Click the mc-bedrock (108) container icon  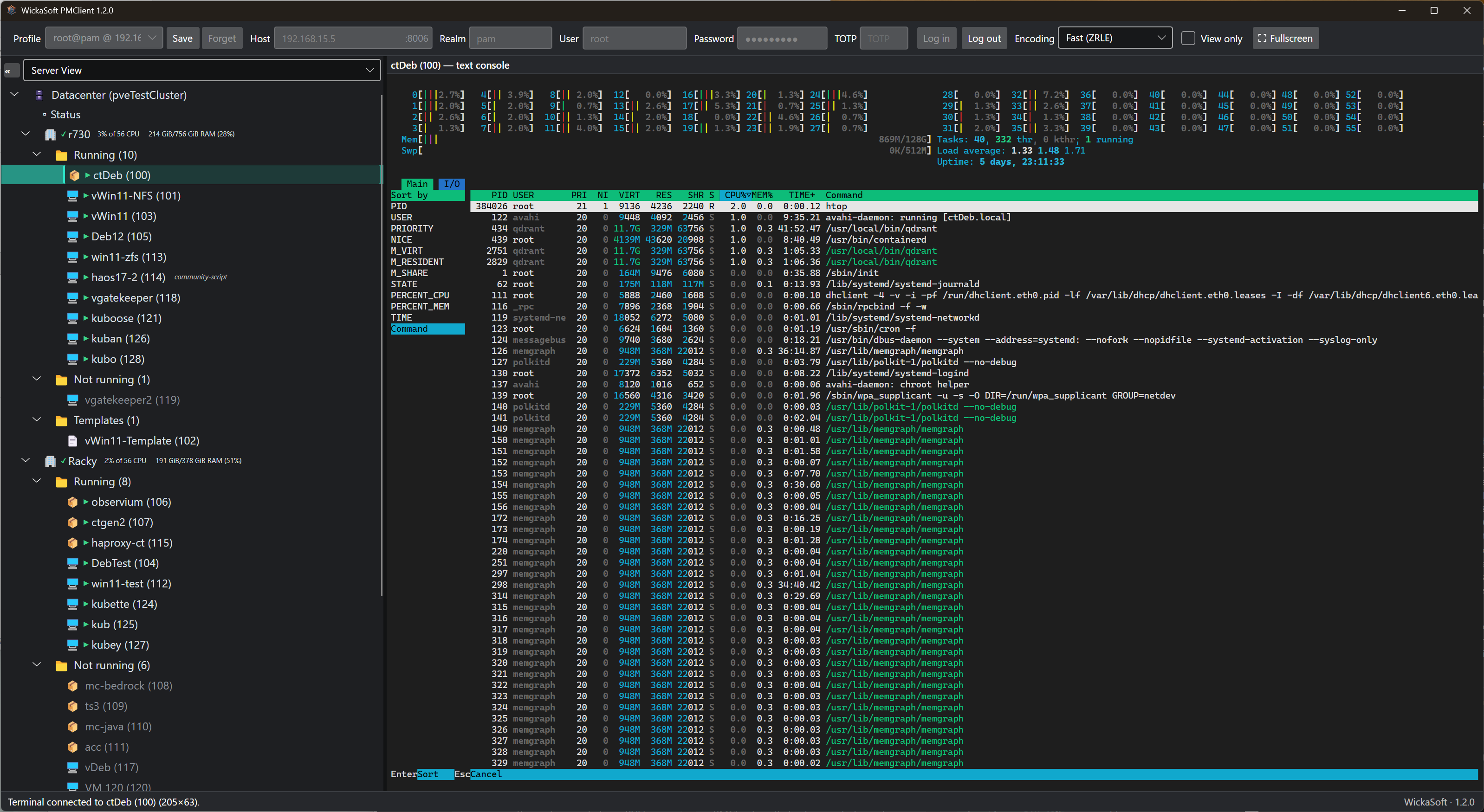pyautogui.click(x=72, y=686)
